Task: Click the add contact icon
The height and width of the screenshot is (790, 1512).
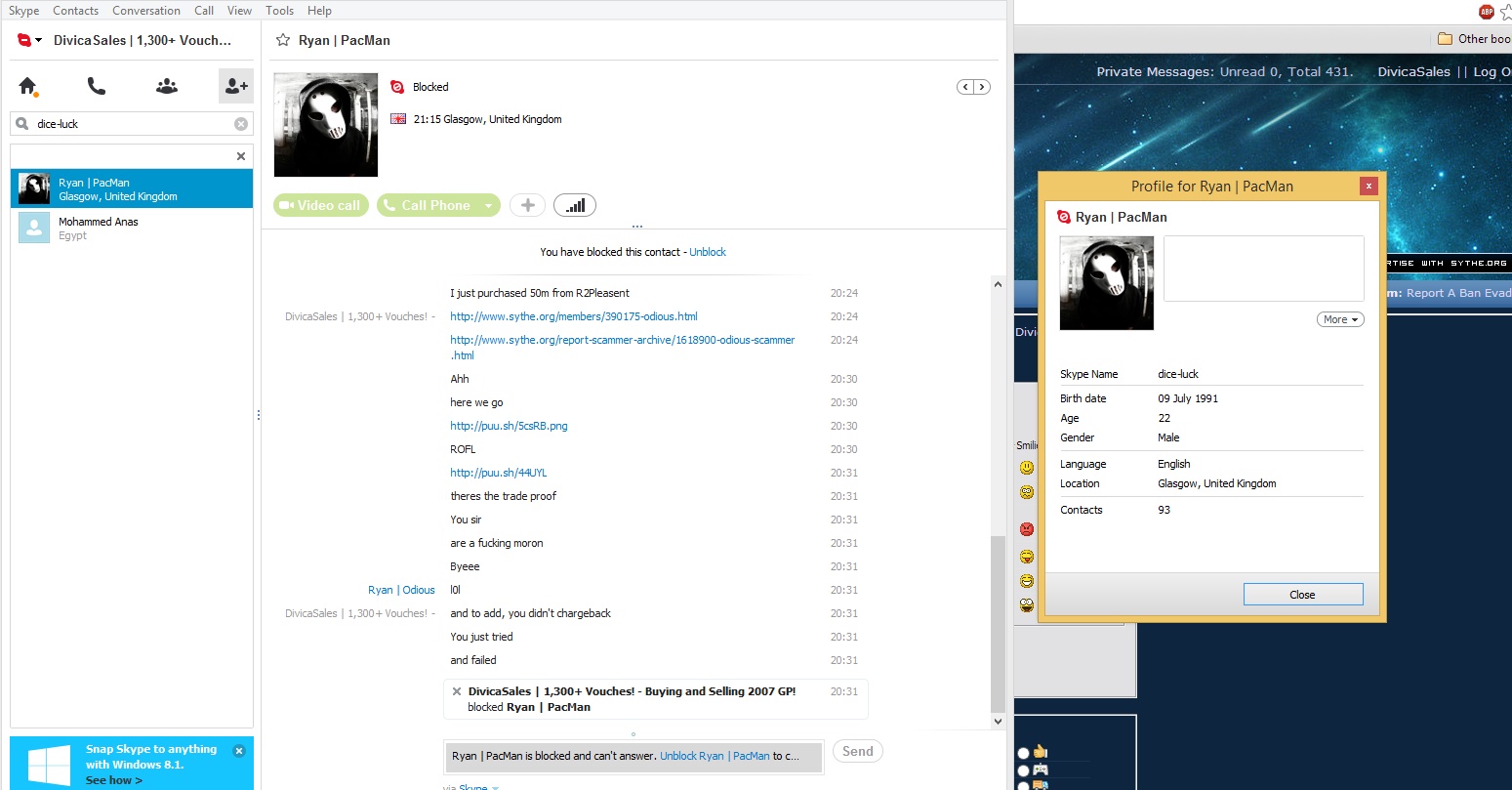Action: tap(236, 86)
